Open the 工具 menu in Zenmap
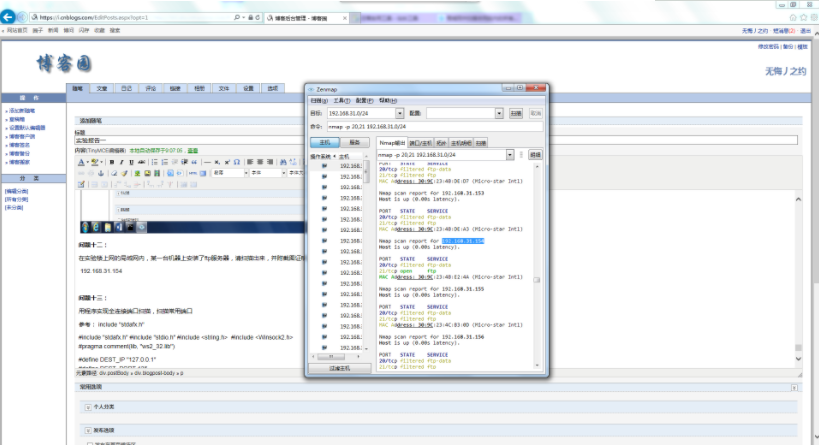Viewport: 819px width, 445px height. point(340,101)
